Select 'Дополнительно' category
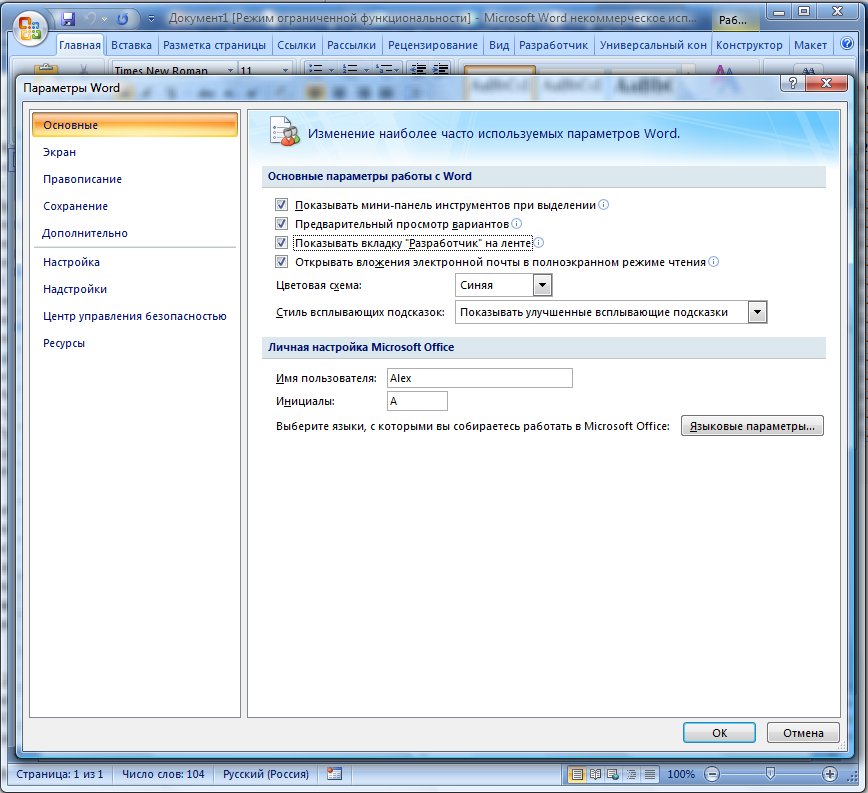 point(135,234)
